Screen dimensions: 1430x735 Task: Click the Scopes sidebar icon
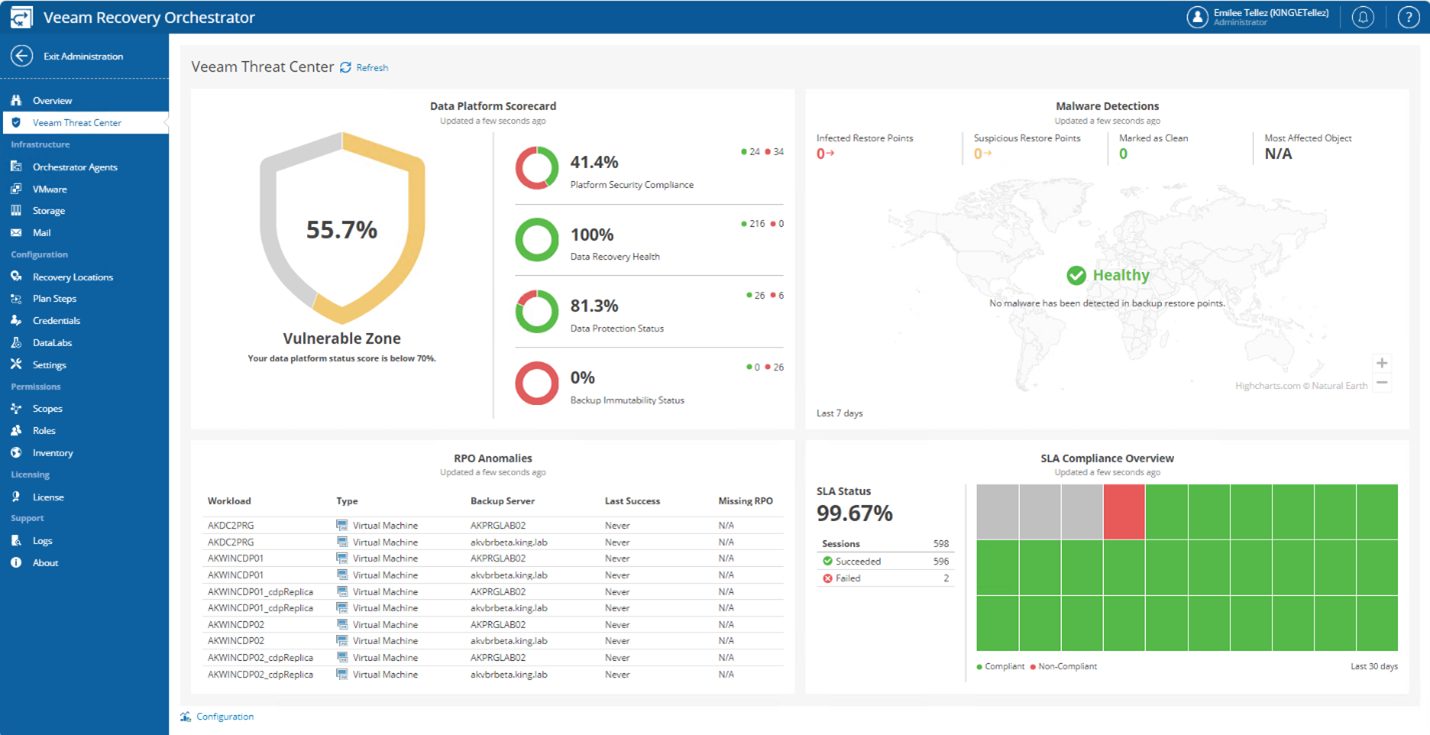click(16, 408)
